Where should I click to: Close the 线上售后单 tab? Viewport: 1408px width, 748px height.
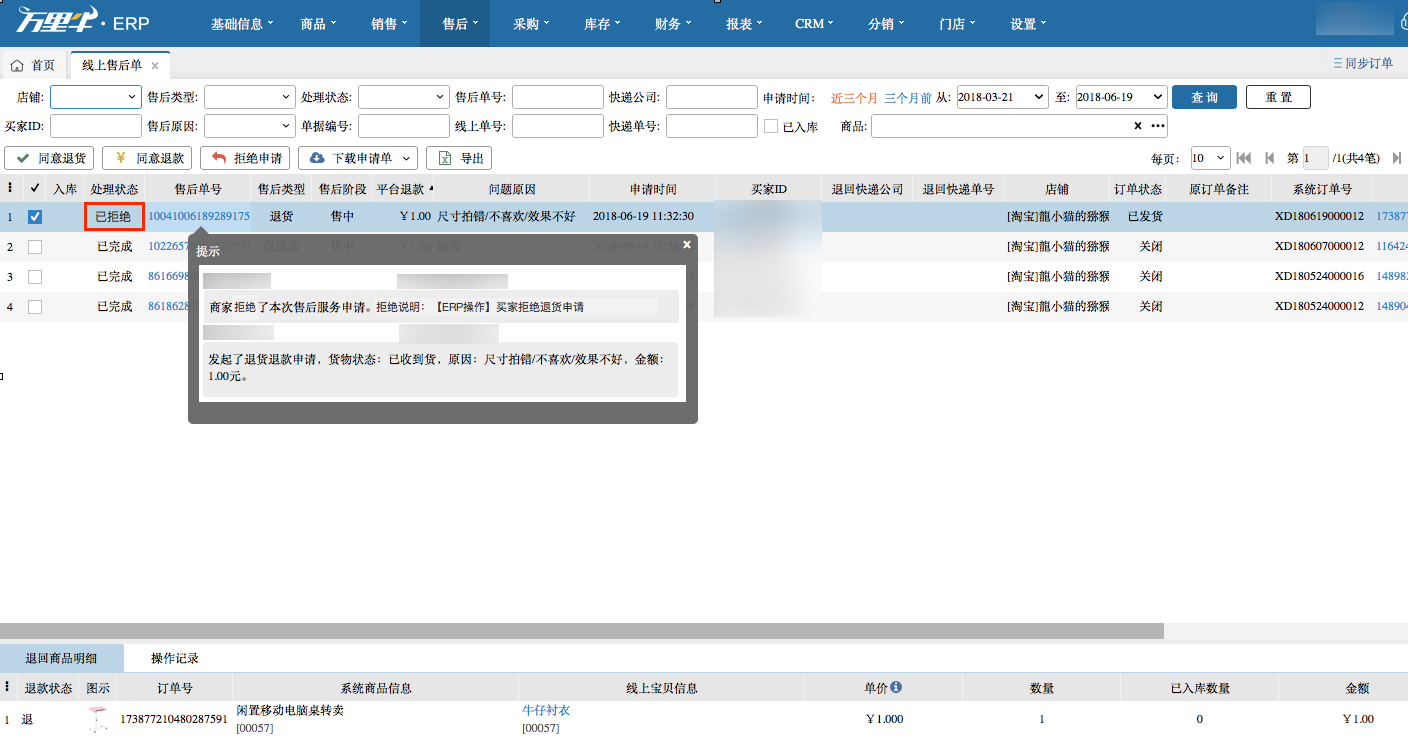(x=155, y=65)
